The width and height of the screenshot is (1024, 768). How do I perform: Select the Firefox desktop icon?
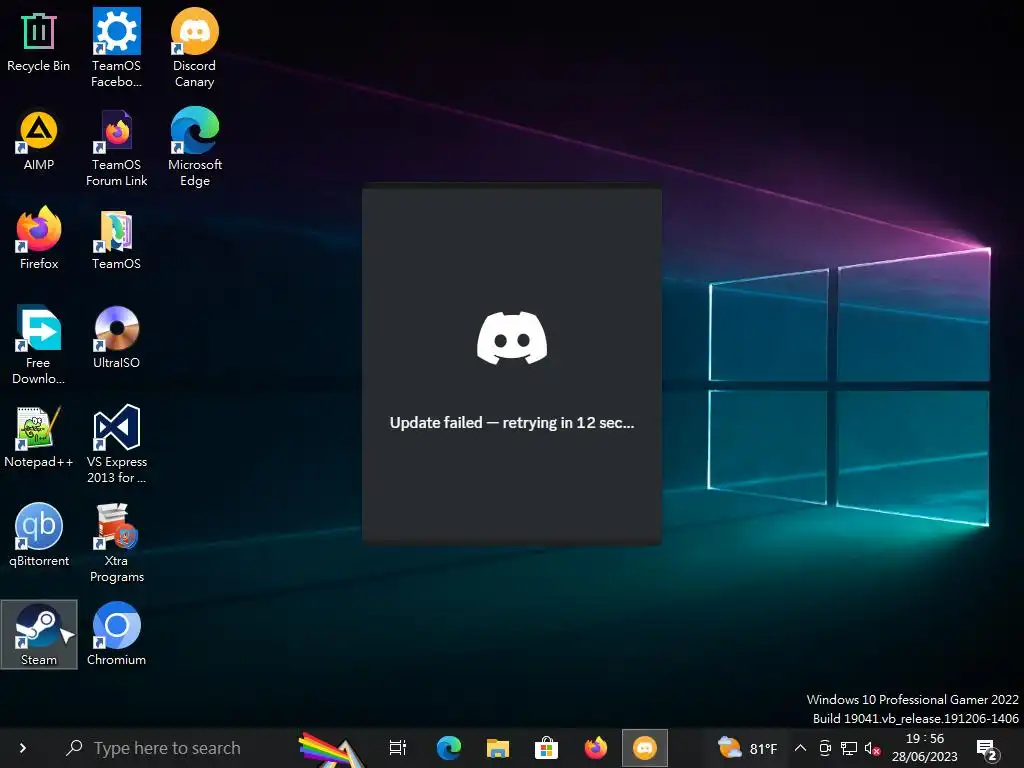point(39,238)
